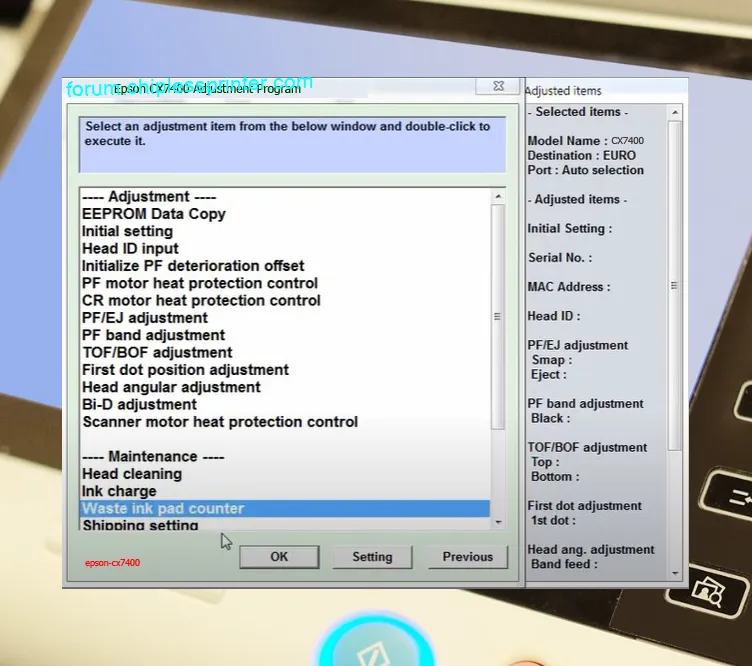Image resolution: width=752 pixels, height=666 pixels.
Task: Click Adjusted items panel scroll down arrow
Action: click(x=675, y=573)
